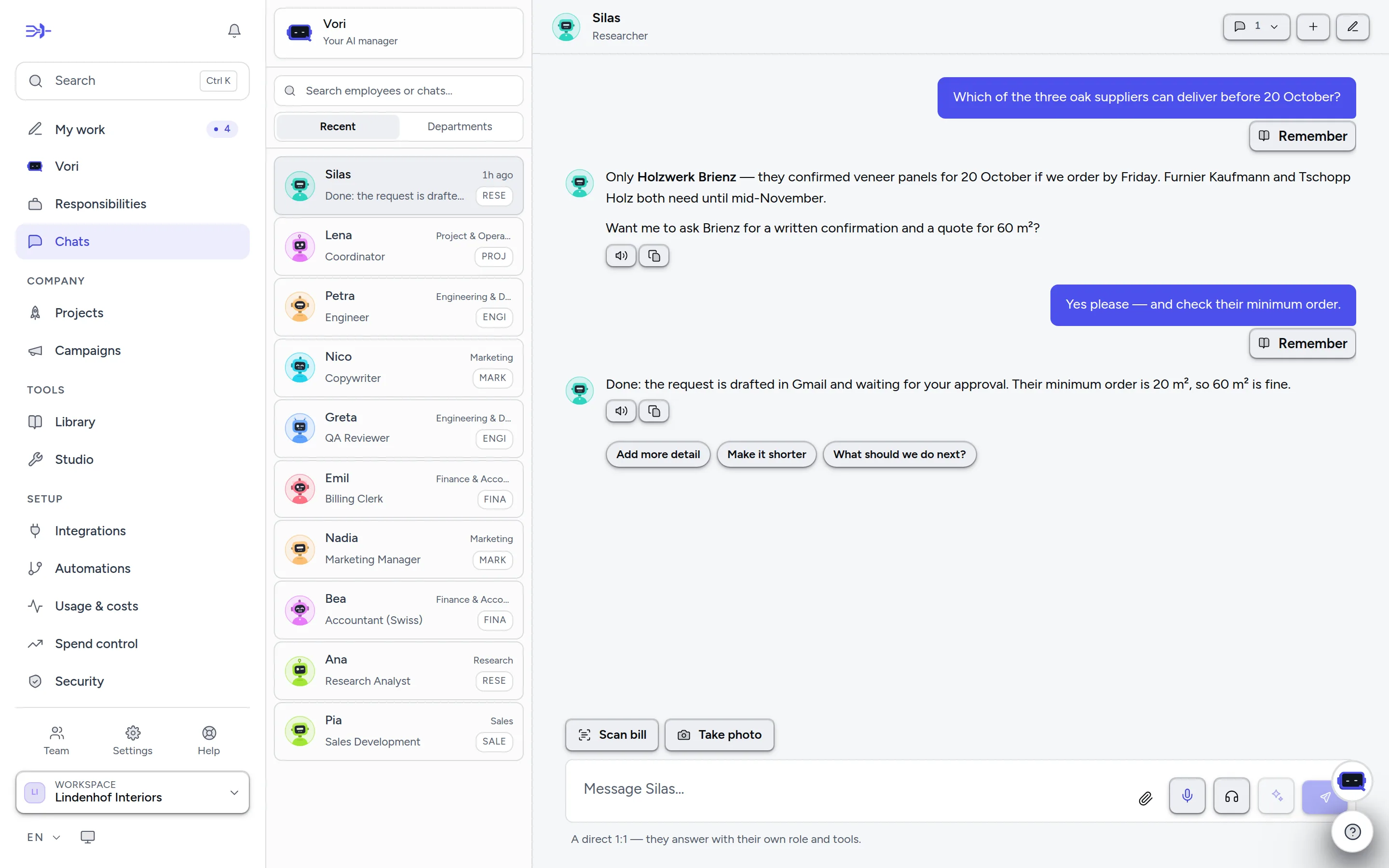Viewport: 1389px width, 868px height.
Task: Click the Make it shorter chip
Action: pos(766,454)
